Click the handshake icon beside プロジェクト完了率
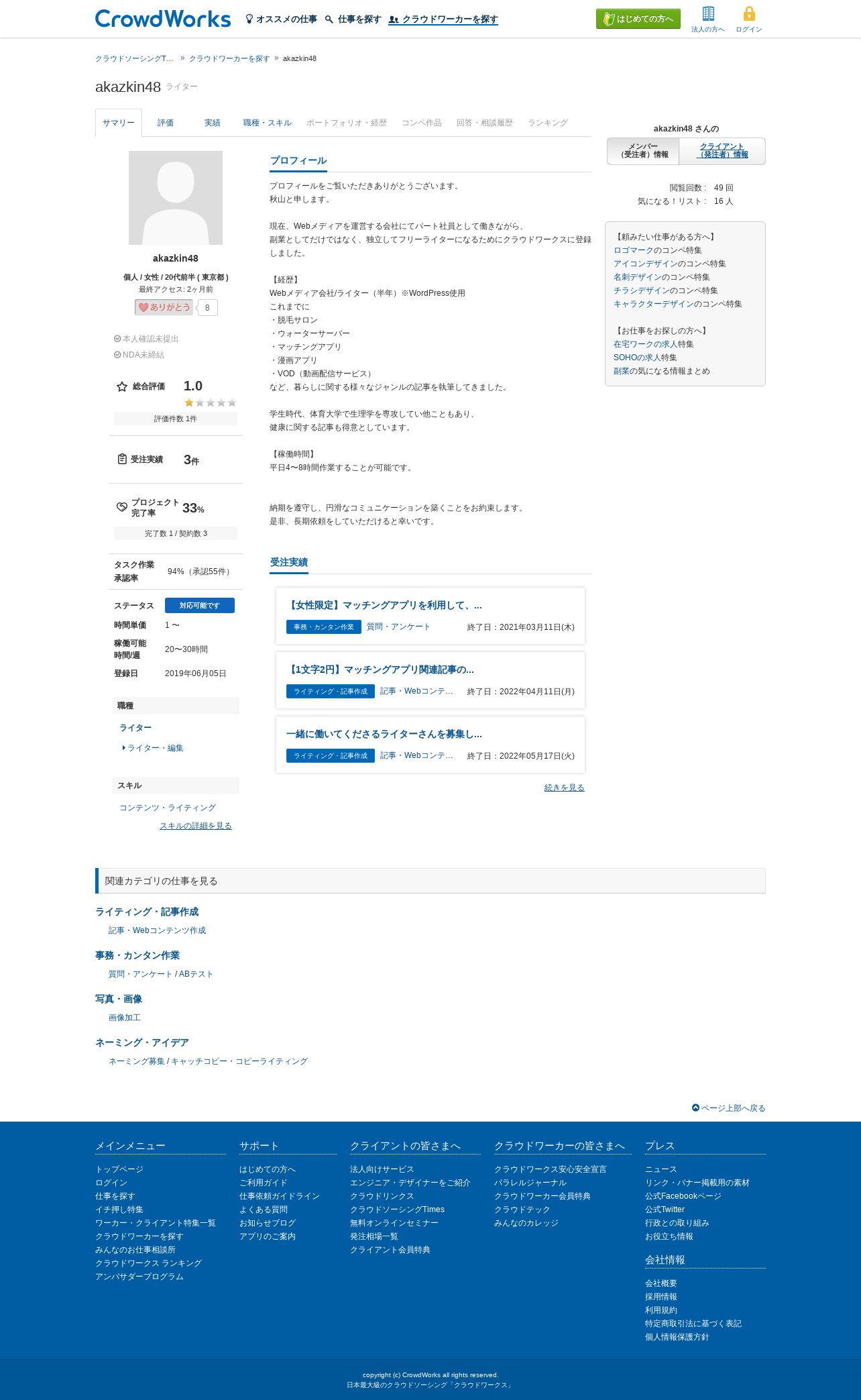The height and width of the screenshot is (1400, 861). (x=122, y=507)
